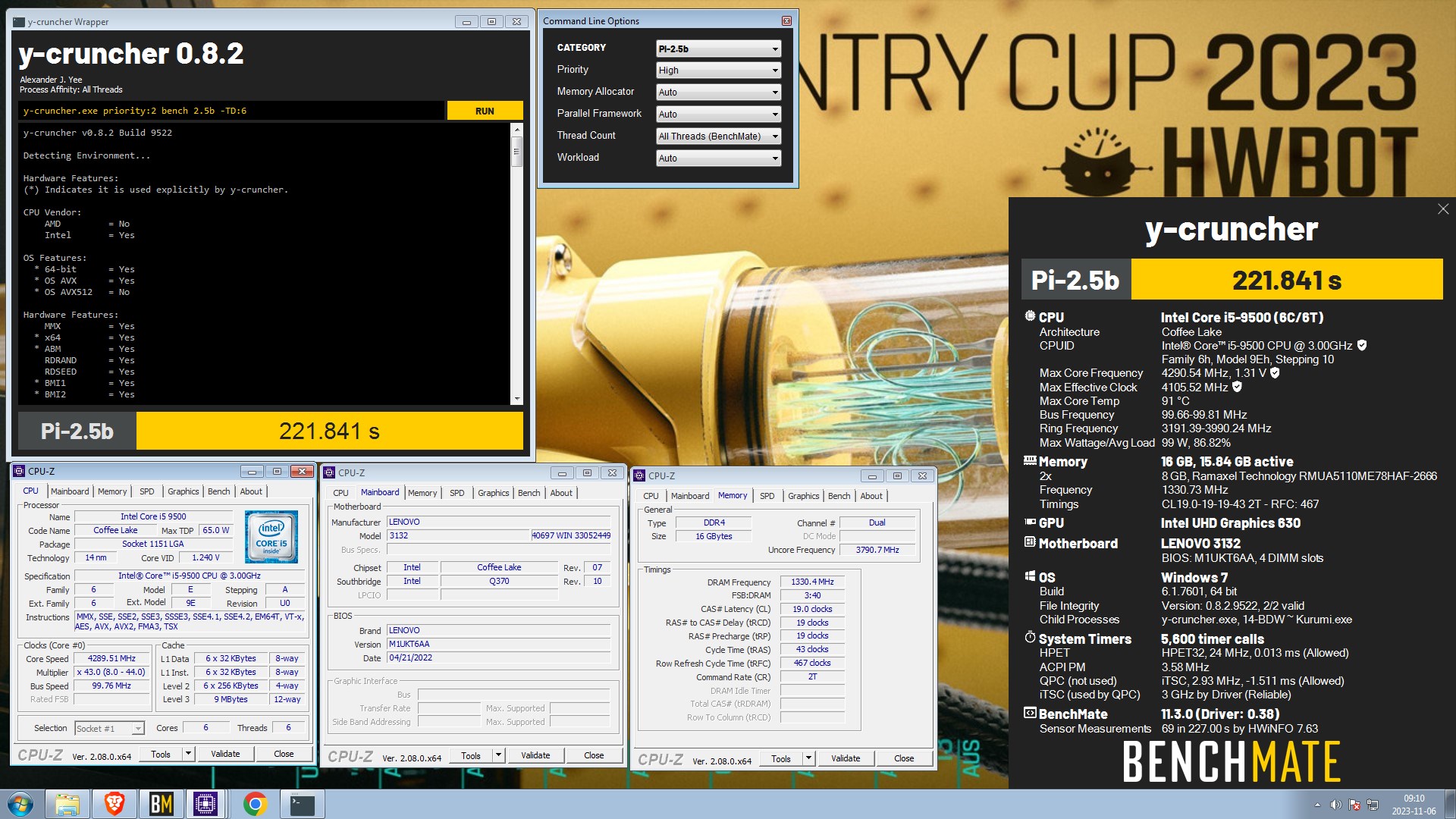Image resolution: width=1456 pixels, height=819 pixels.
Task: Click the CPU-Z icon in Memory window title bar
Action: pos(639,475)
